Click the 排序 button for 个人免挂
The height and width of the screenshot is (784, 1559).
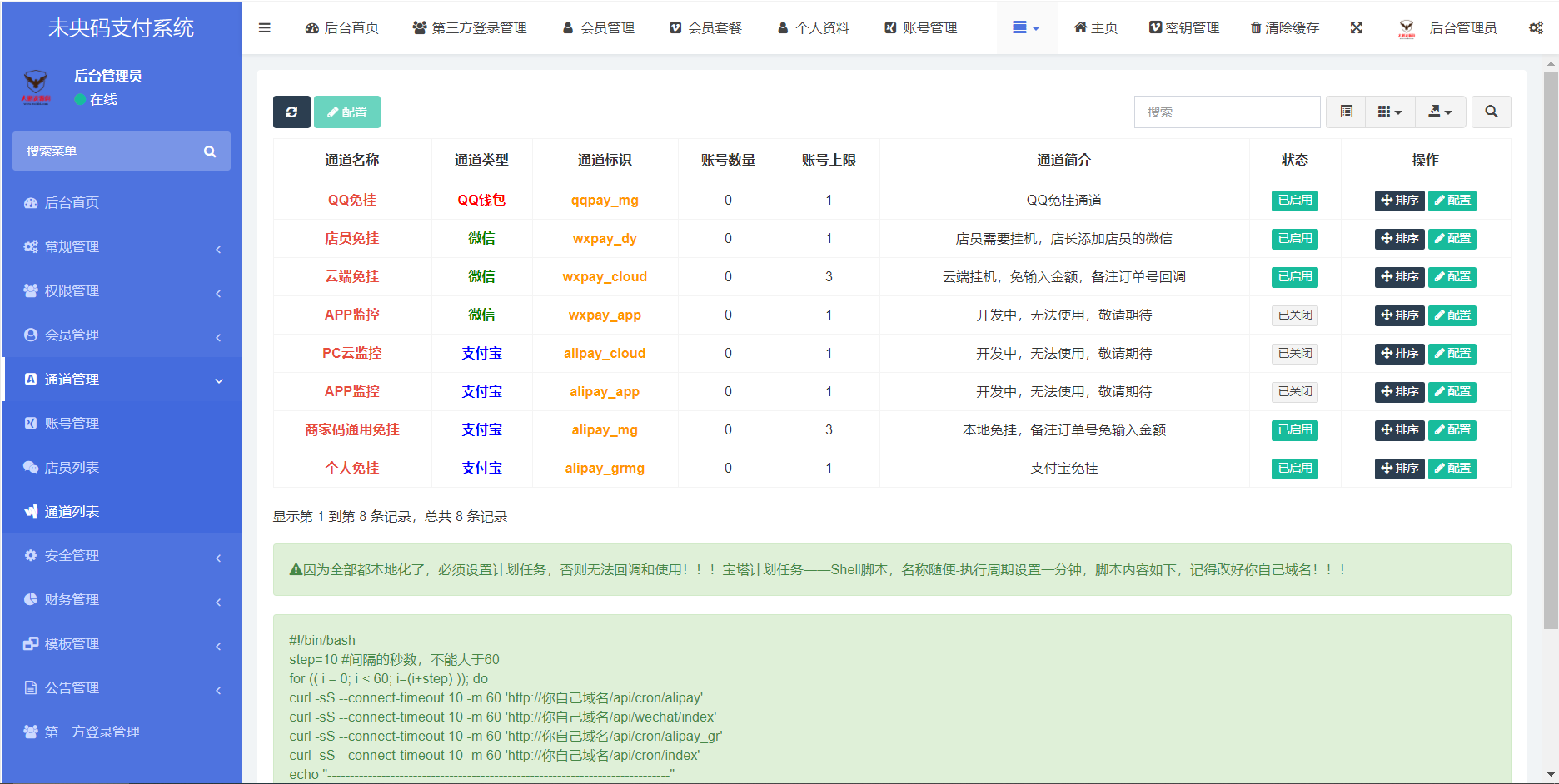(1399, 469)
